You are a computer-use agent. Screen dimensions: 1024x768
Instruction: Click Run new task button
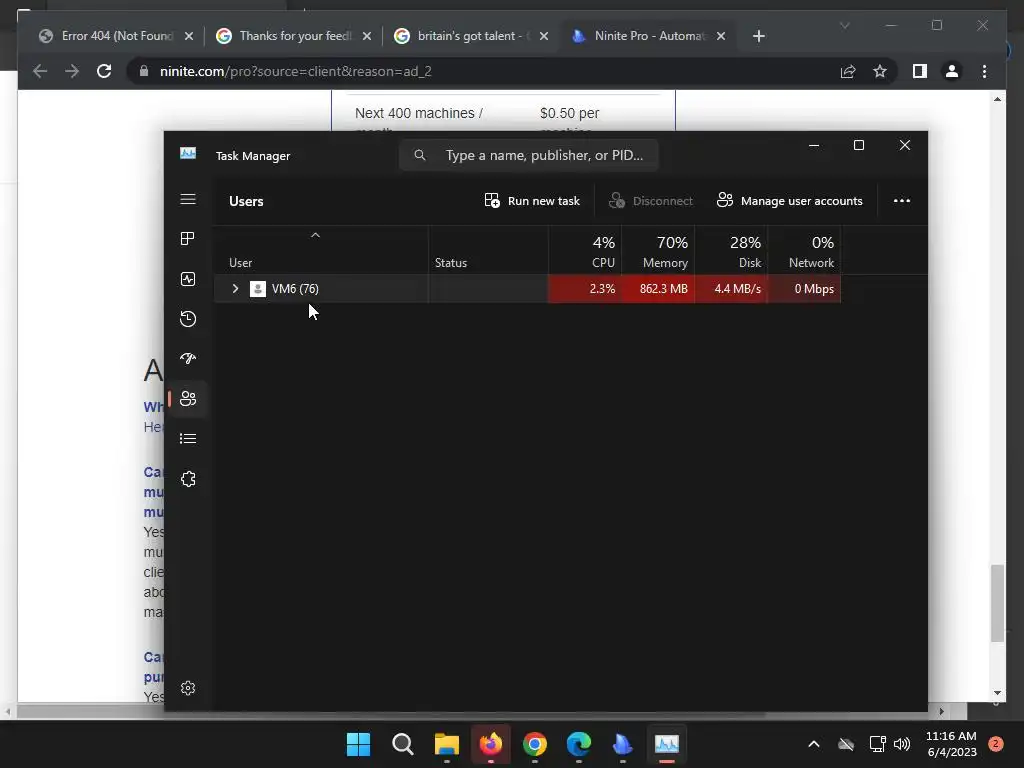[x=532, y=201]
